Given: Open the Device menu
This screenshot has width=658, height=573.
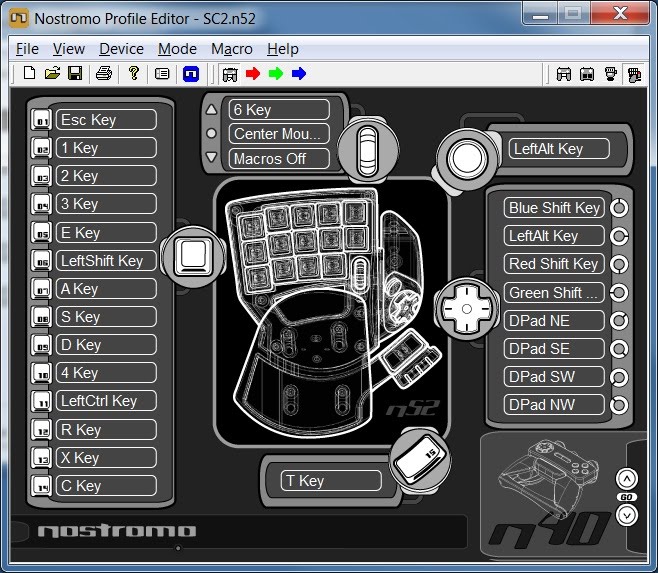Looking at the screenshot, I should (x=121, y=49).
